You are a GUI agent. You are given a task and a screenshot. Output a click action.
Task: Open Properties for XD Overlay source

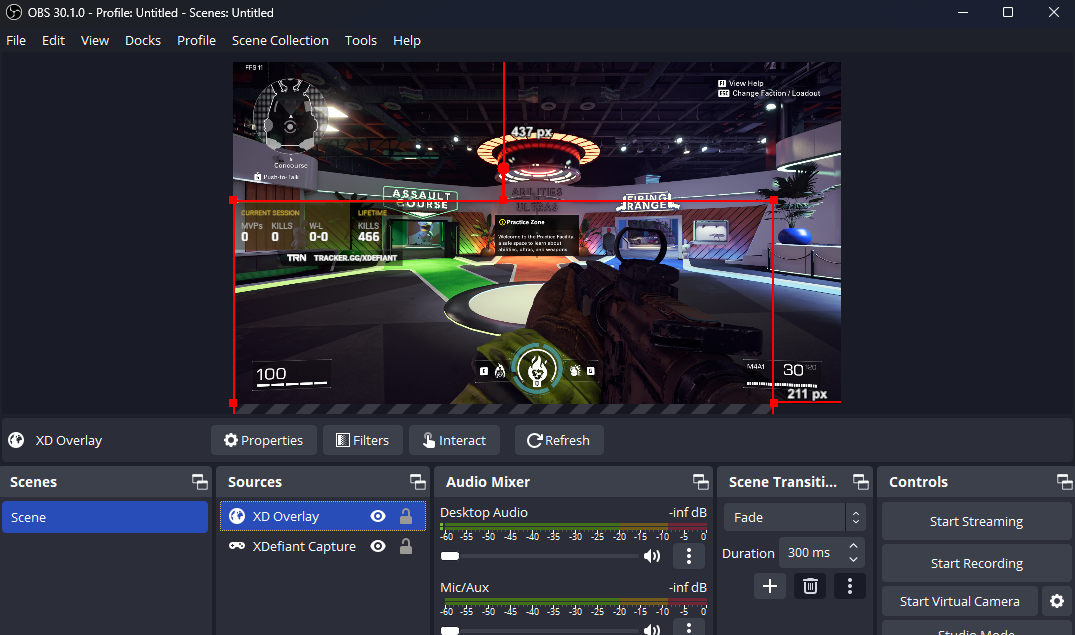coord(264,440)
